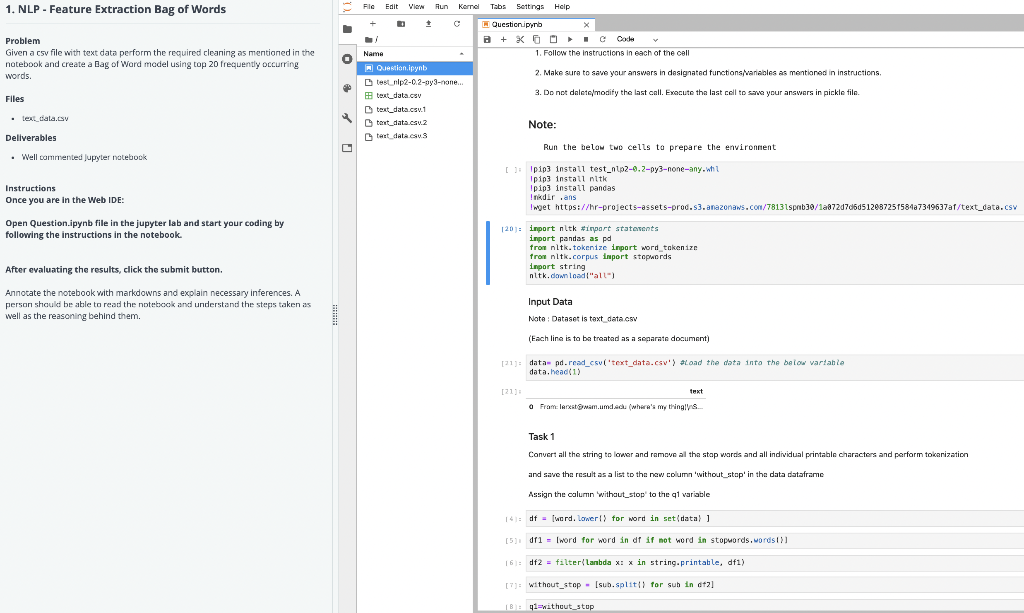Open the File Browser sidebar tab
This screenshot has height=613, width=1024.
[x=347, y=29]
